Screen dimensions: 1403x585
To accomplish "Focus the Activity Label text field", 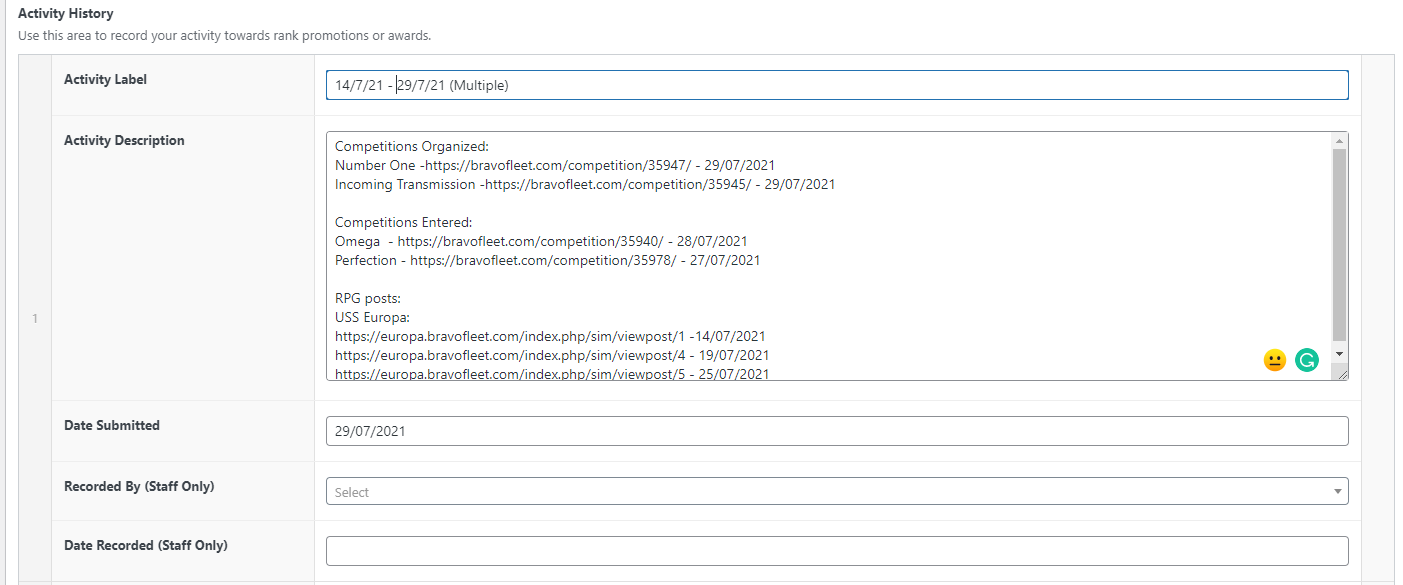I will 836,85.
